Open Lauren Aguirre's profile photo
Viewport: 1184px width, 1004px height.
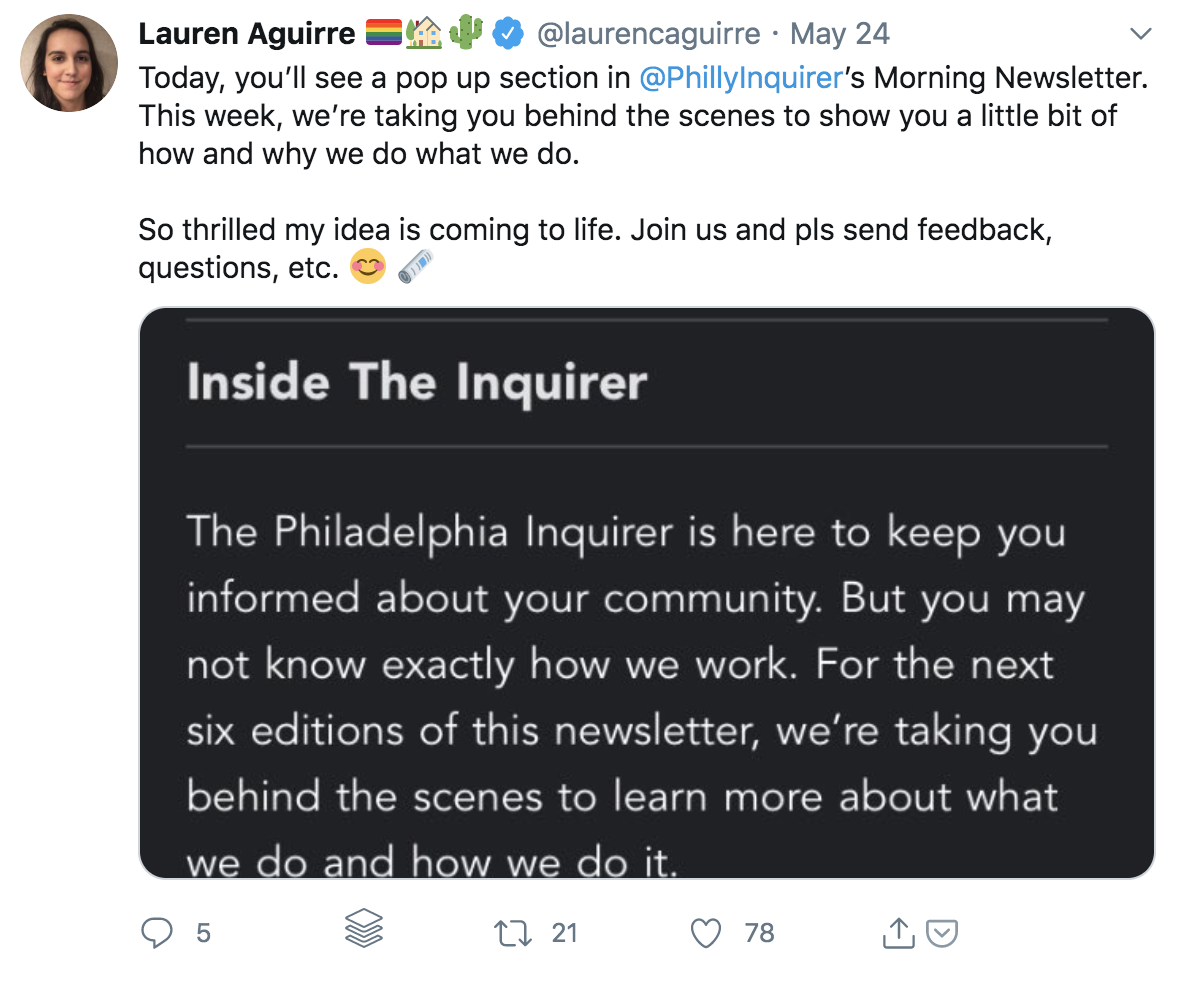[69, 63]
